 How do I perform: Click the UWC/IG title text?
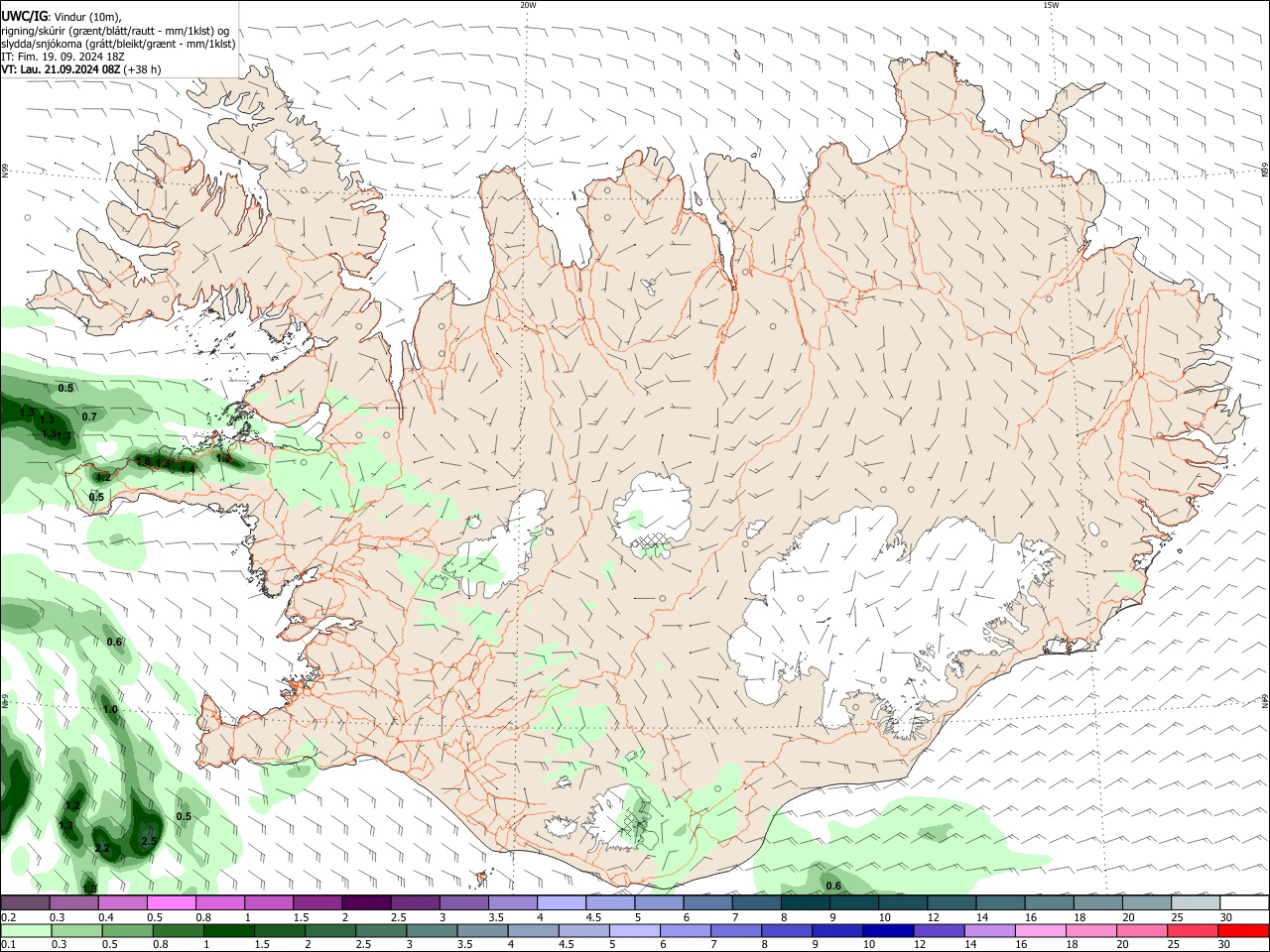pyautogui.click(x=24, y=17)
